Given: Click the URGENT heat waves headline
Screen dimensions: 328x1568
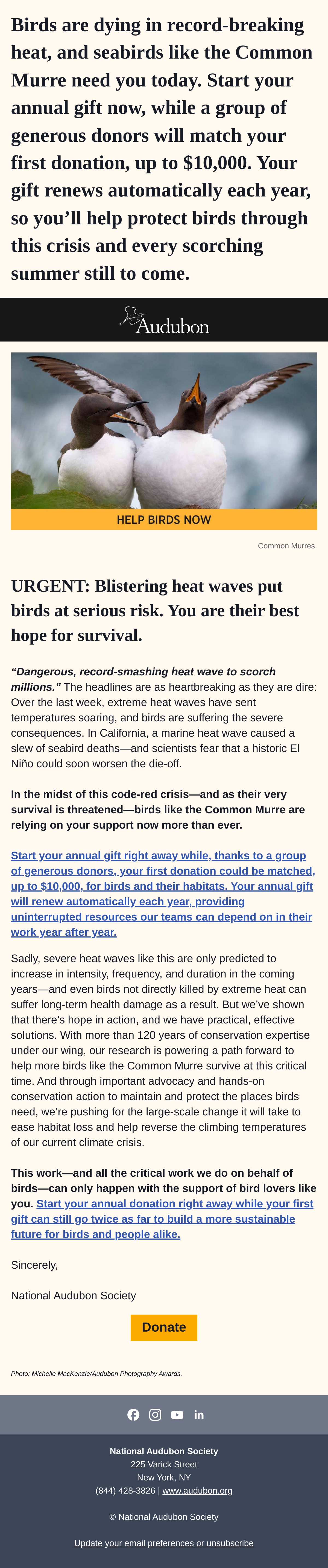Looking at the screenshot, I should point(155,611).
